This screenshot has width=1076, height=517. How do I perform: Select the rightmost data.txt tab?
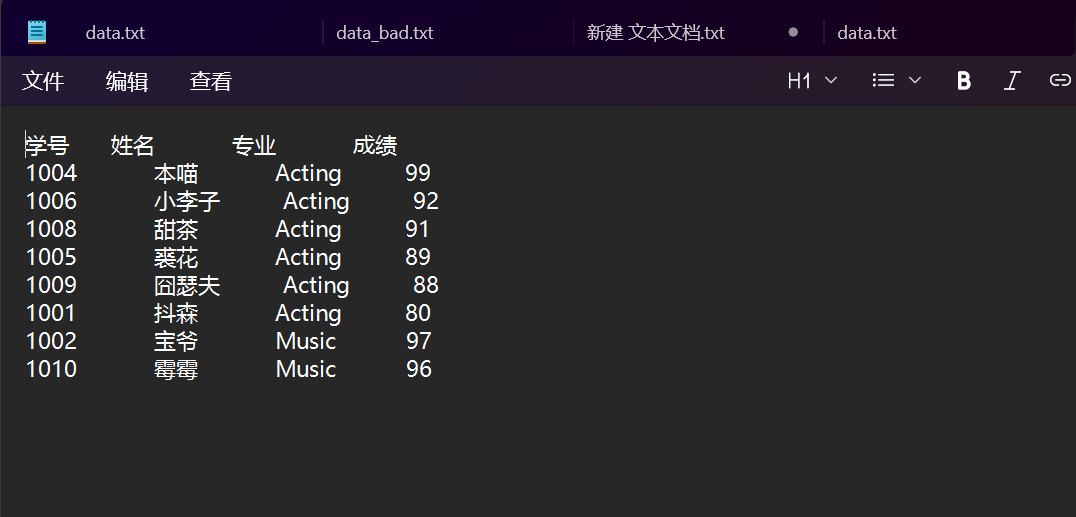pos(867,33)
